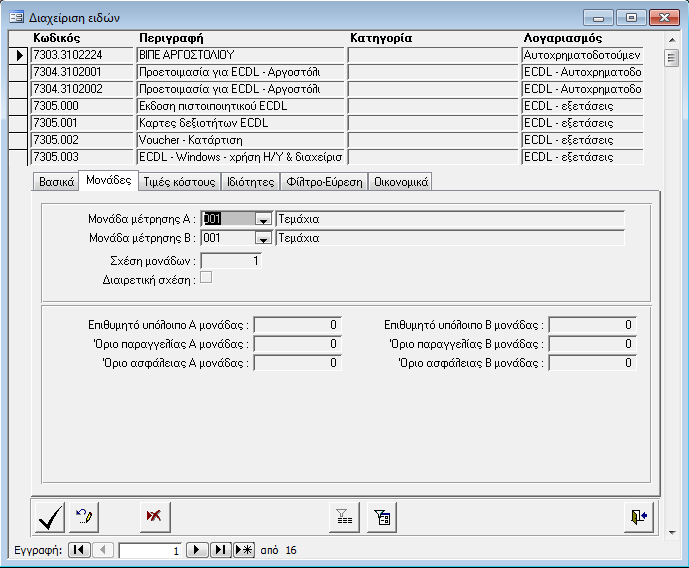
Task: Open the Μονάδα μέτρησης Β dropdown
Action: tap(263, 239)
